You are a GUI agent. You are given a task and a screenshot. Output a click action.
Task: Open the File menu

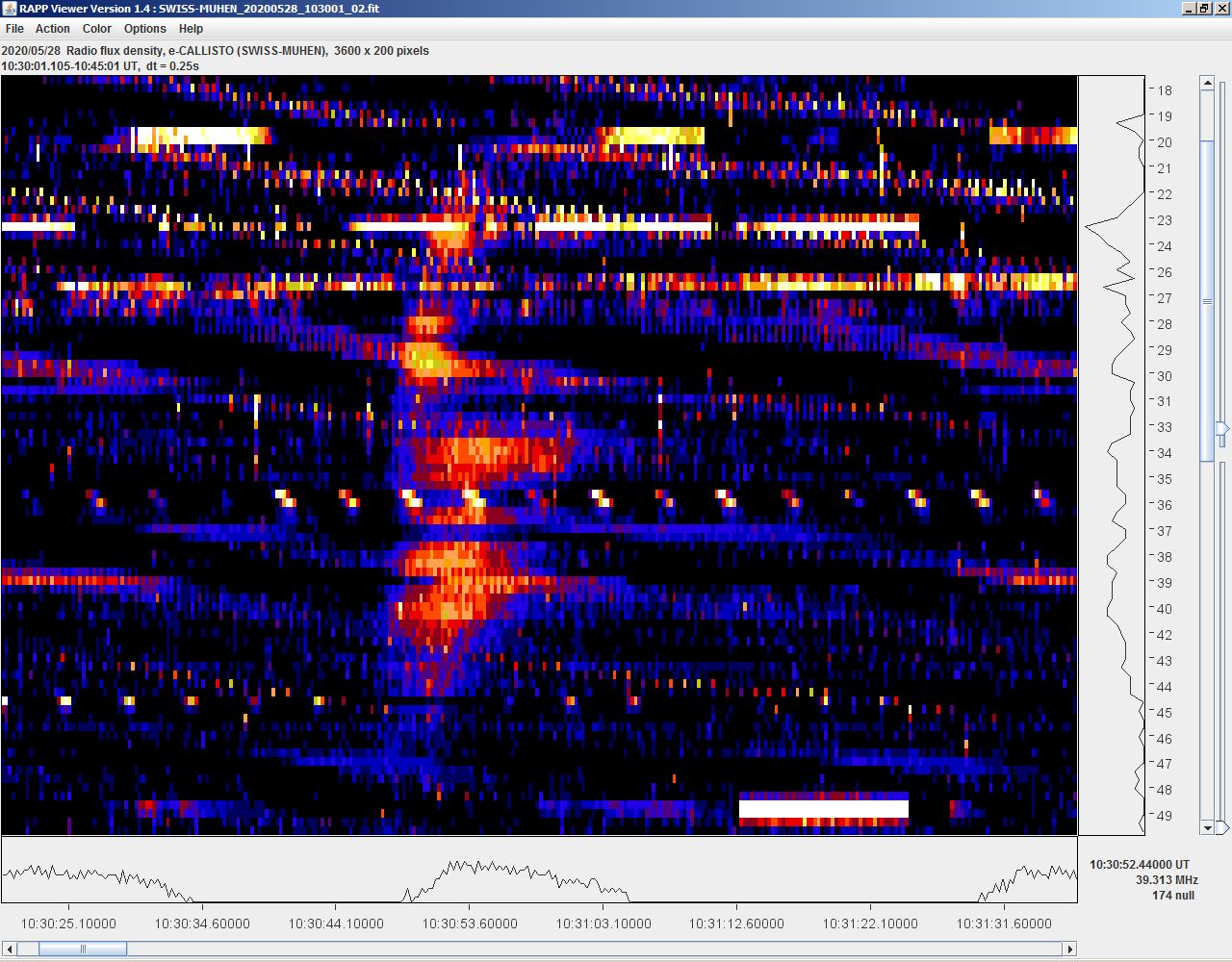click(14, 29)
